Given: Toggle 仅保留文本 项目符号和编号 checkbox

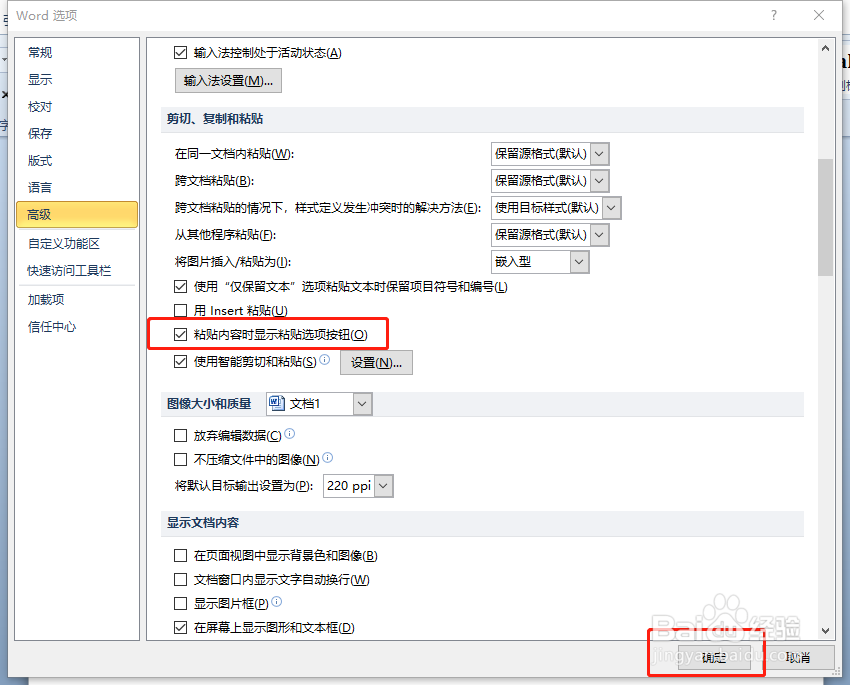Looking at the screenshot, I should [x=181, y=286].
